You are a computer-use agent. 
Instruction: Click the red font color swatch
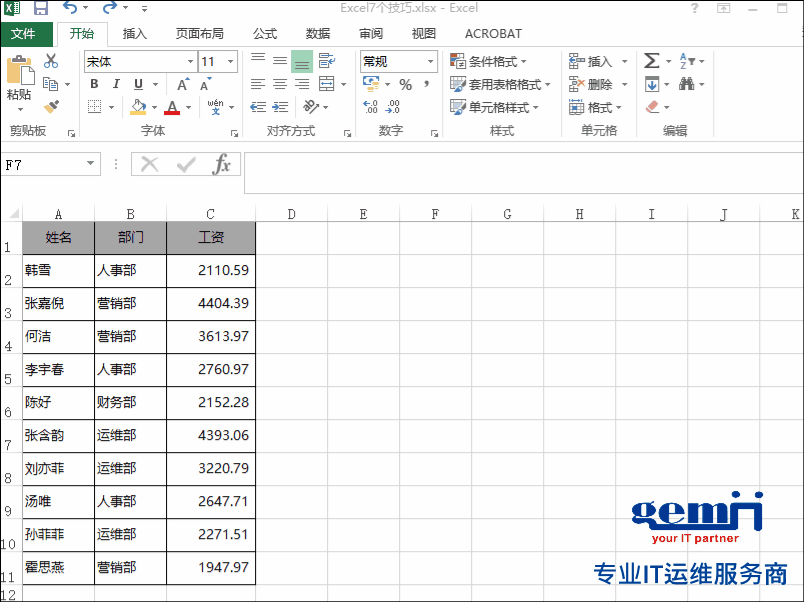coord(171,108)
